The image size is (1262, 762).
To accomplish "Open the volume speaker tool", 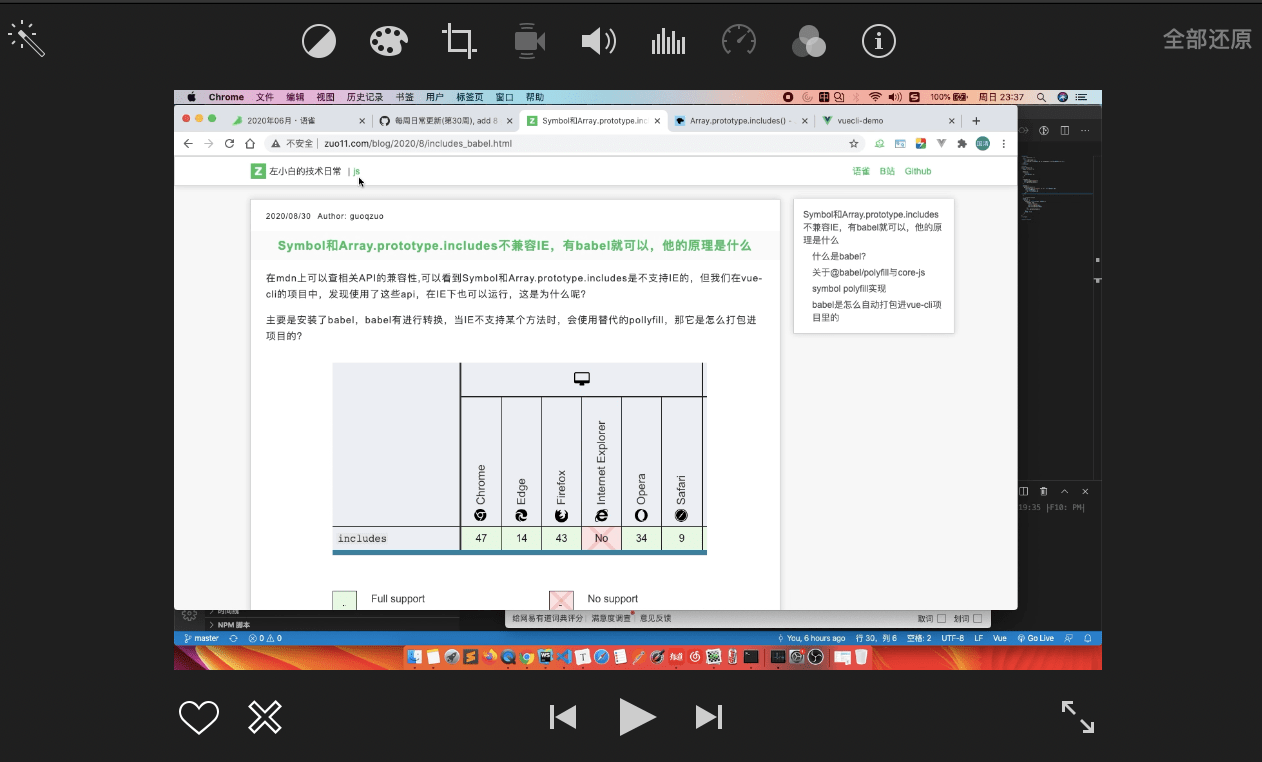I will coord(598,41).
